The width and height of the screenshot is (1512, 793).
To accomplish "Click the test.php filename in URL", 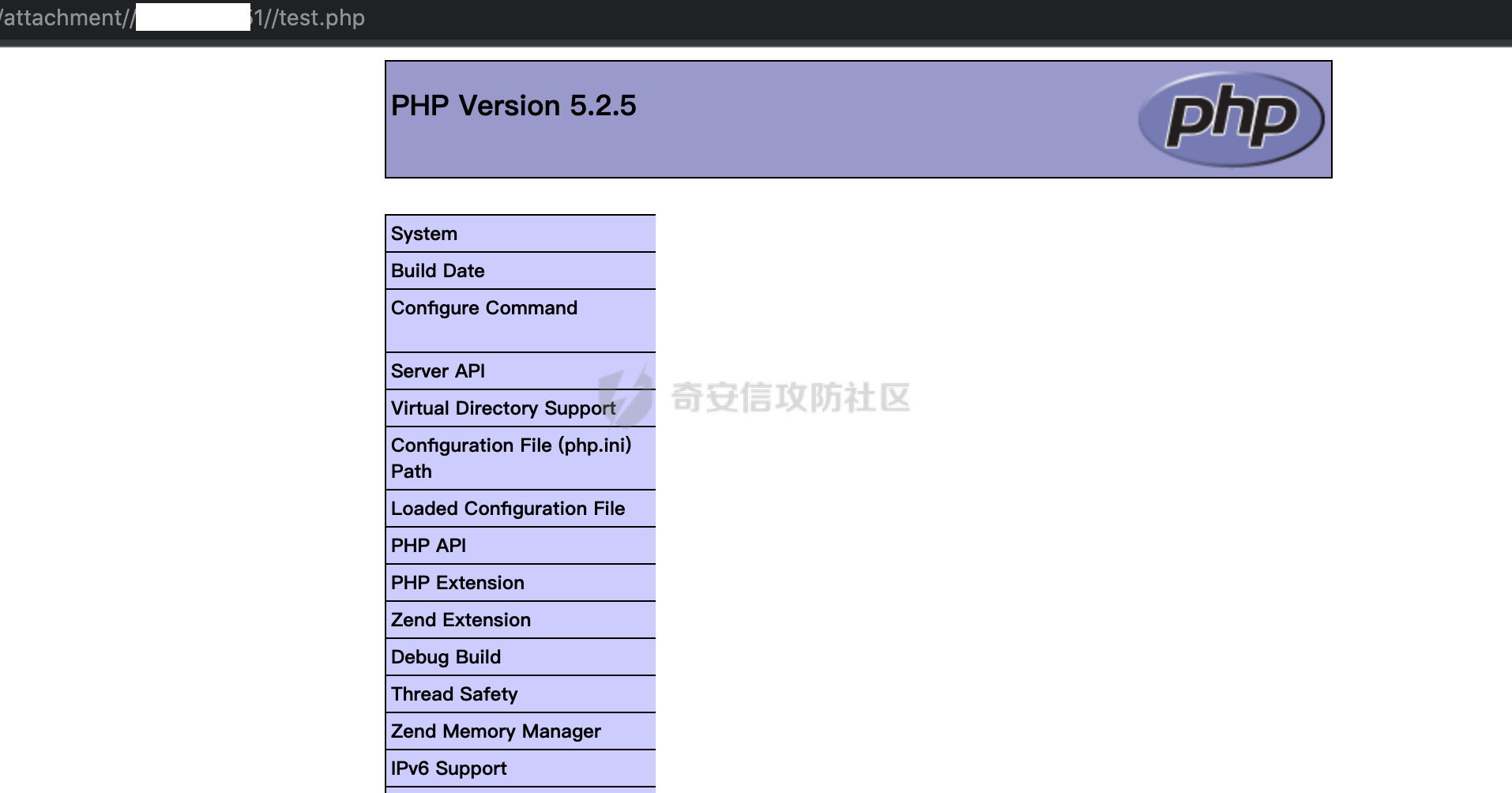I will pyautogui.click(x=322, y=17).
